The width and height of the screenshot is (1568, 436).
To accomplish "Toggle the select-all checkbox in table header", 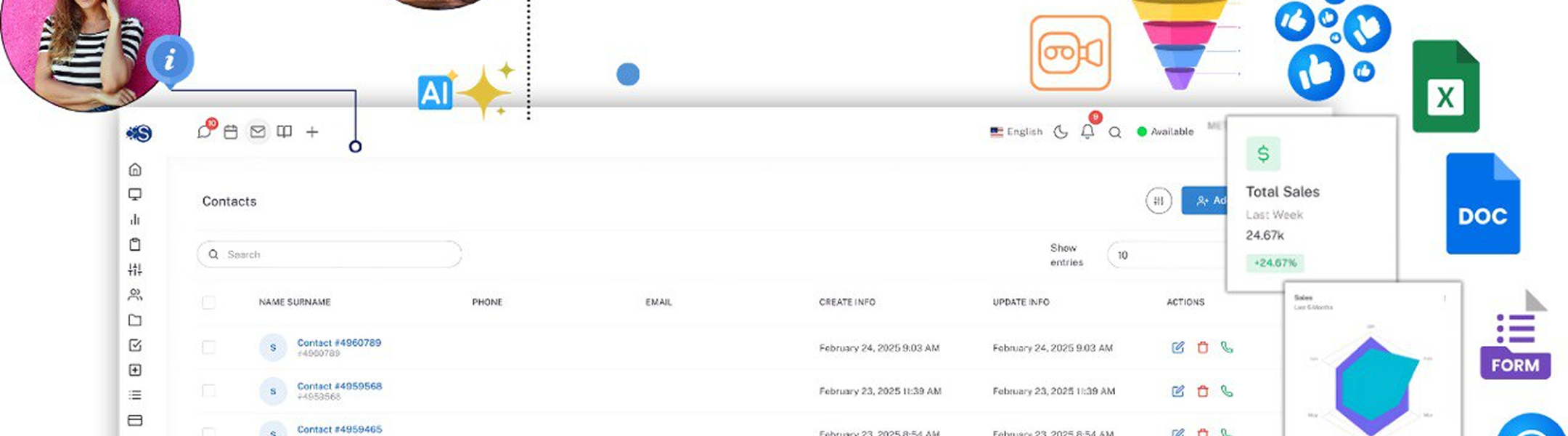I will coord(208,302).
